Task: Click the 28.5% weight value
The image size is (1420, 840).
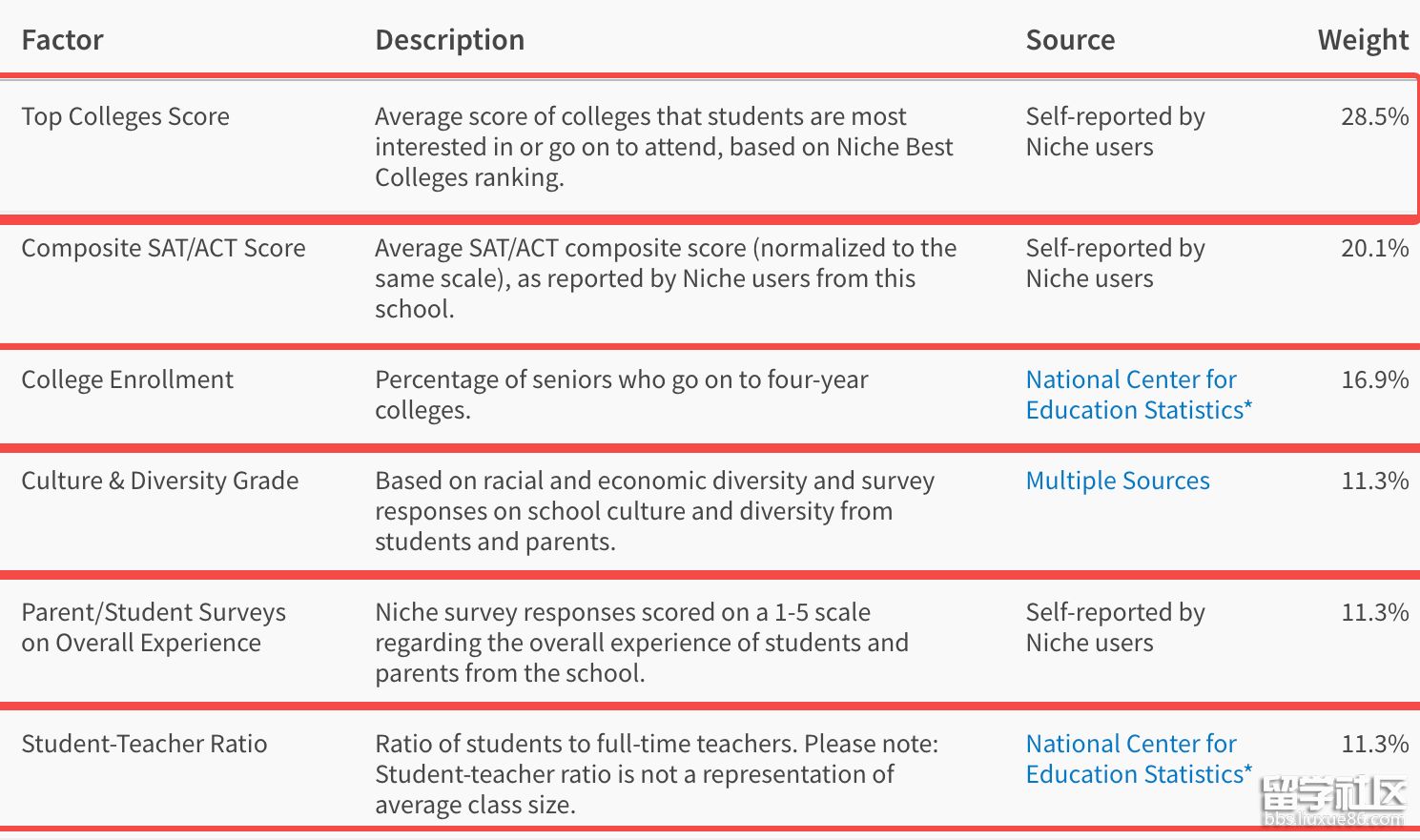Action: tap(1373, 116)
